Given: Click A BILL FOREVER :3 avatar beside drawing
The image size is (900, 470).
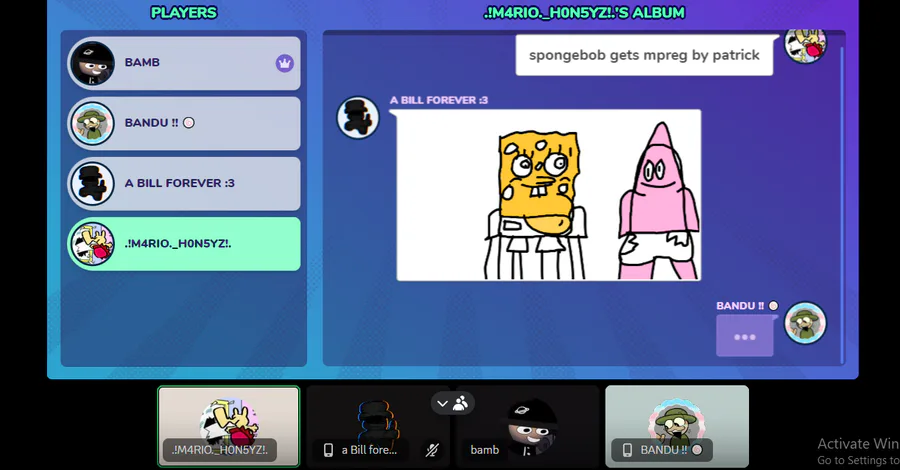Looking at the screenshot, I should click(x=358, y=118).
